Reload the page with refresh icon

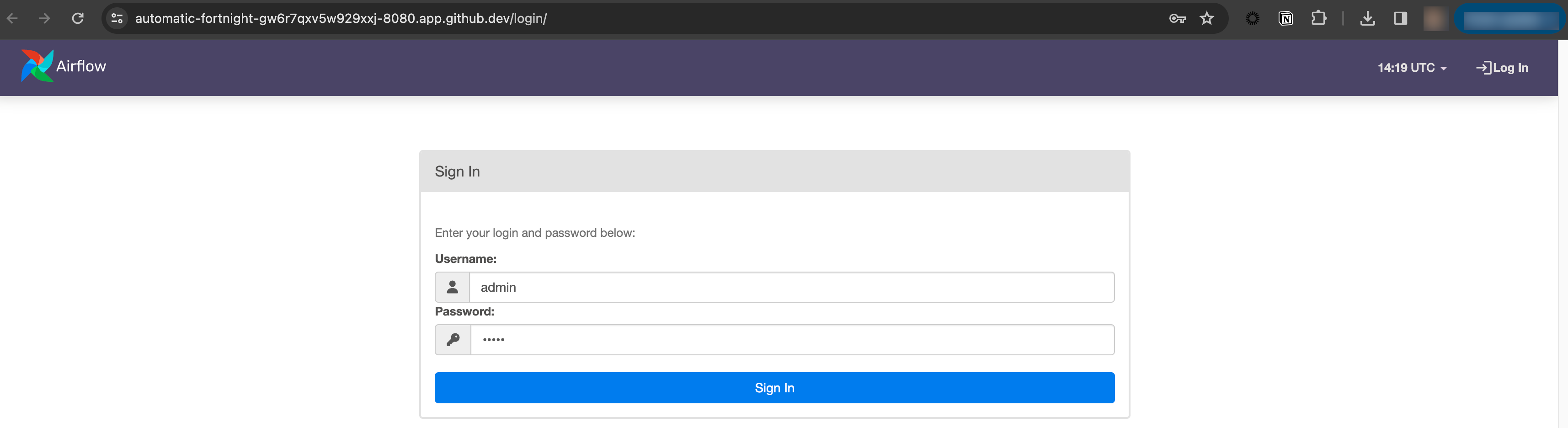(x=78, y=18)
